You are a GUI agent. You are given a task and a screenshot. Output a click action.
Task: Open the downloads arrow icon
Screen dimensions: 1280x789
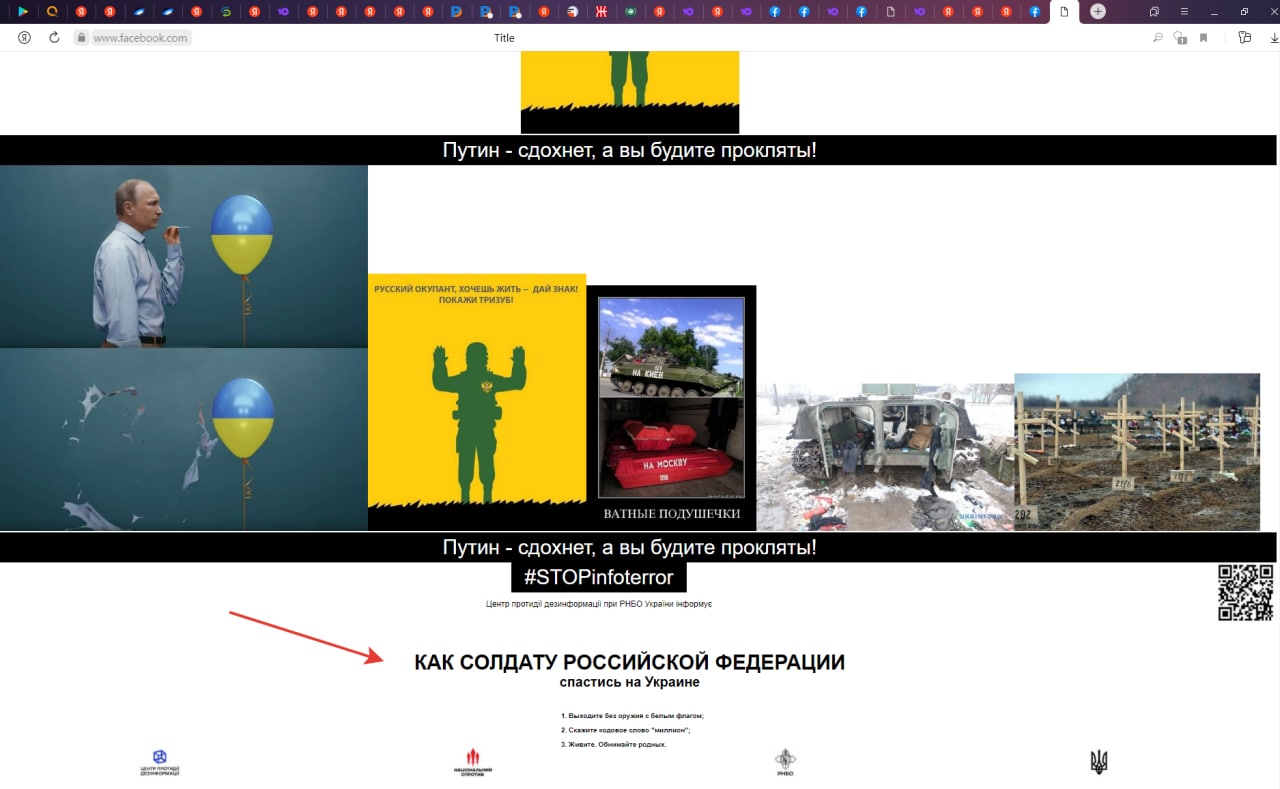(1275, 38)
